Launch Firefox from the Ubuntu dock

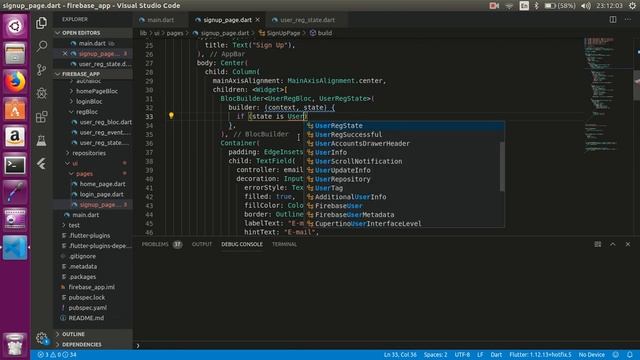[15, 82]
